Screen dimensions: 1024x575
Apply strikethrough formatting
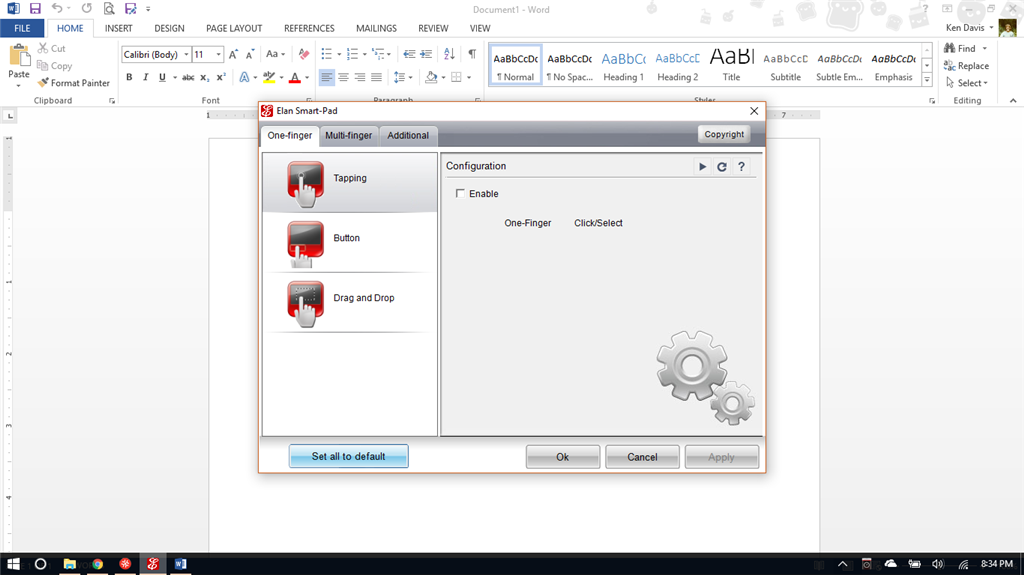pos(188,77)
